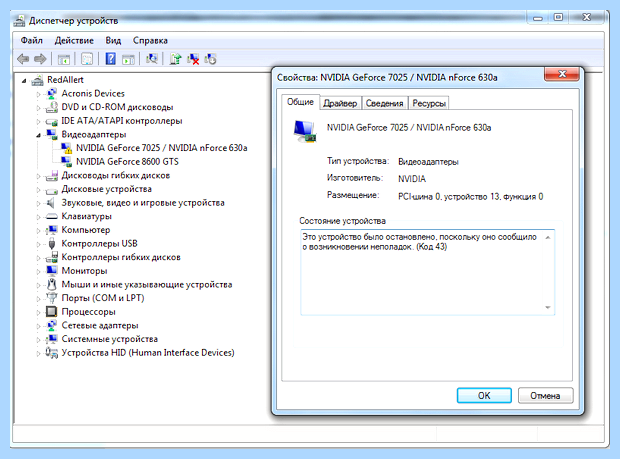Click the IDE ATA/ATAPI controllers icon
This screenshot has height=459, width=620.
pyautogui.click(x=52, y=121)
